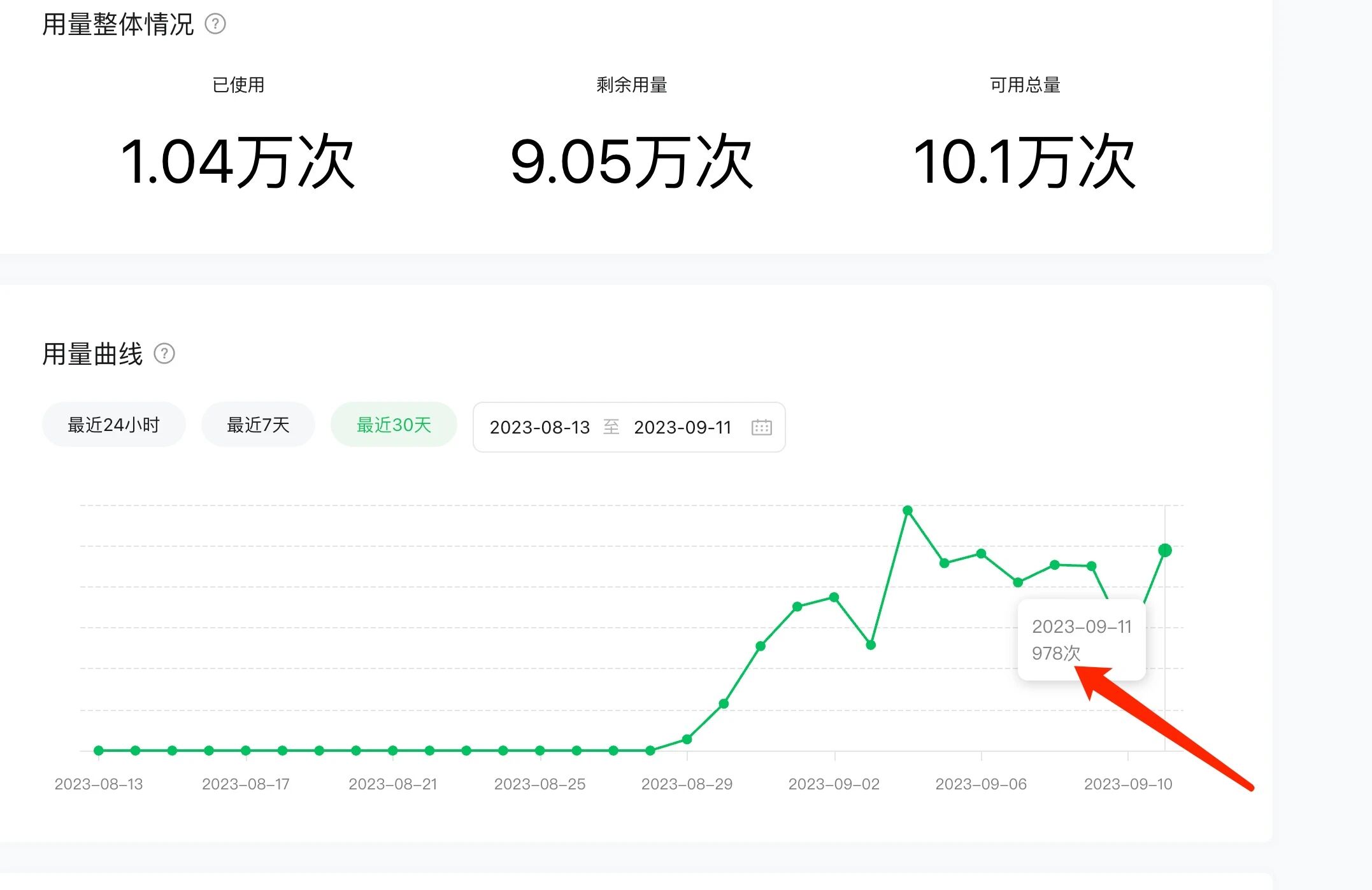Click 2023-09-02 axis label
Screen dimensions: 1372x890
click(834, 784)
